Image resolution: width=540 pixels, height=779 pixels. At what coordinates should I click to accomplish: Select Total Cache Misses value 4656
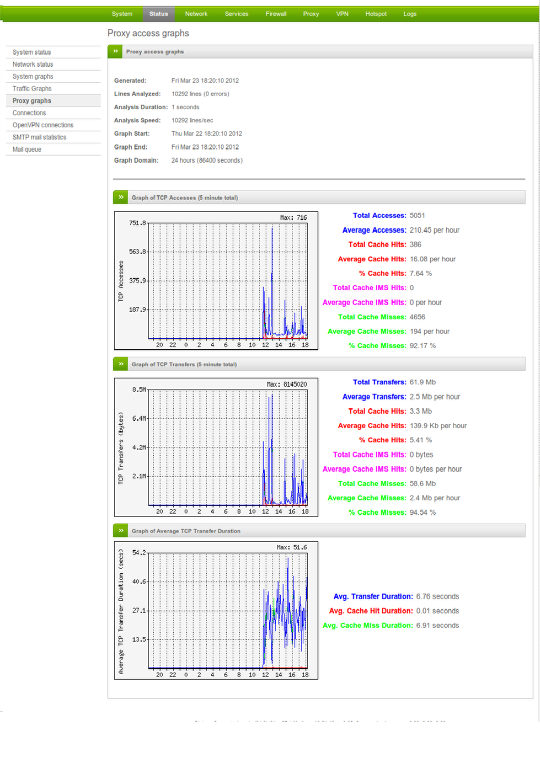tap(417, 317)
